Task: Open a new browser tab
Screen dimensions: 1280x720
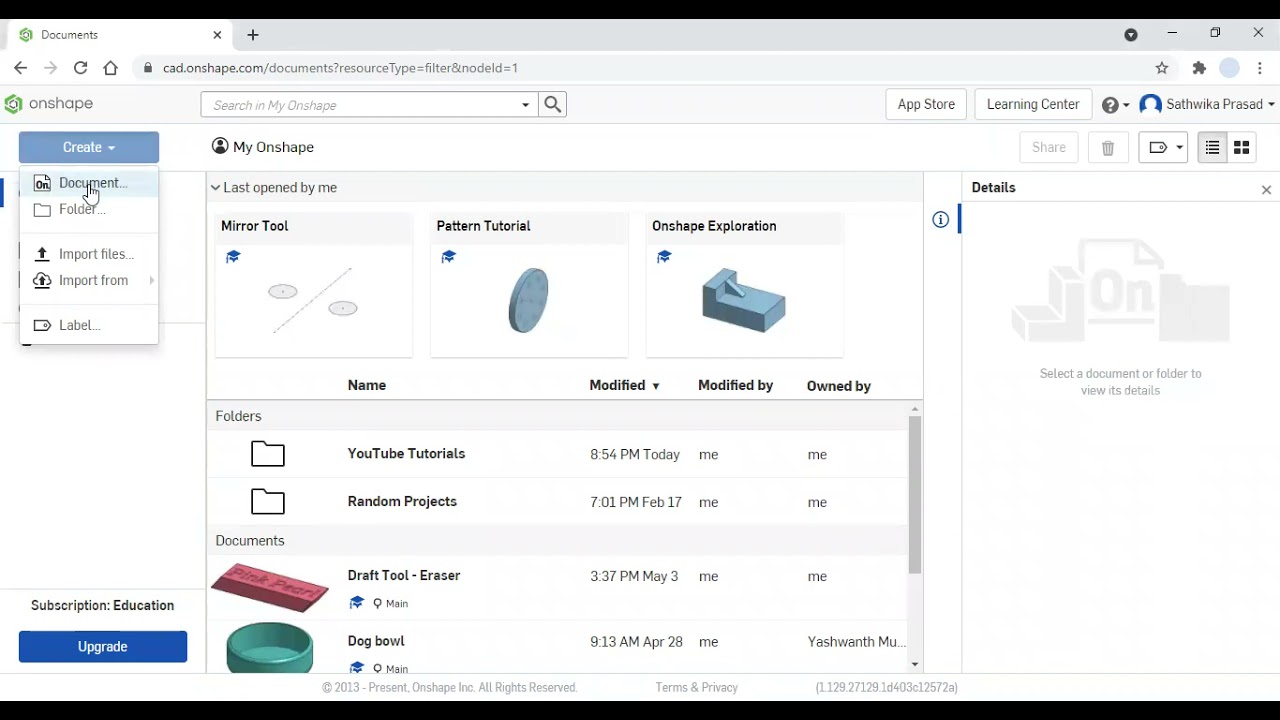Action: pyautogui.click(x=253, y=35)
